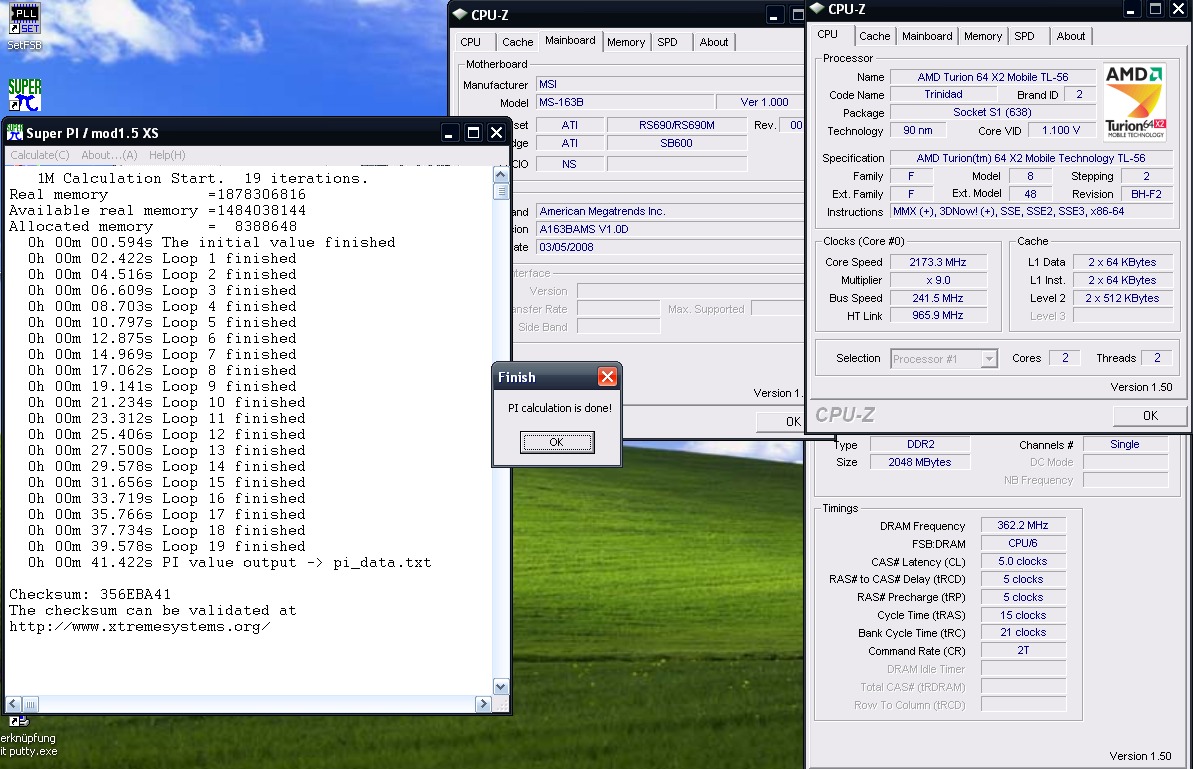Click the Super PI horizontal scrollbar left arrow
Viewport: 1193px width, 769px height.
click(14, 704)
